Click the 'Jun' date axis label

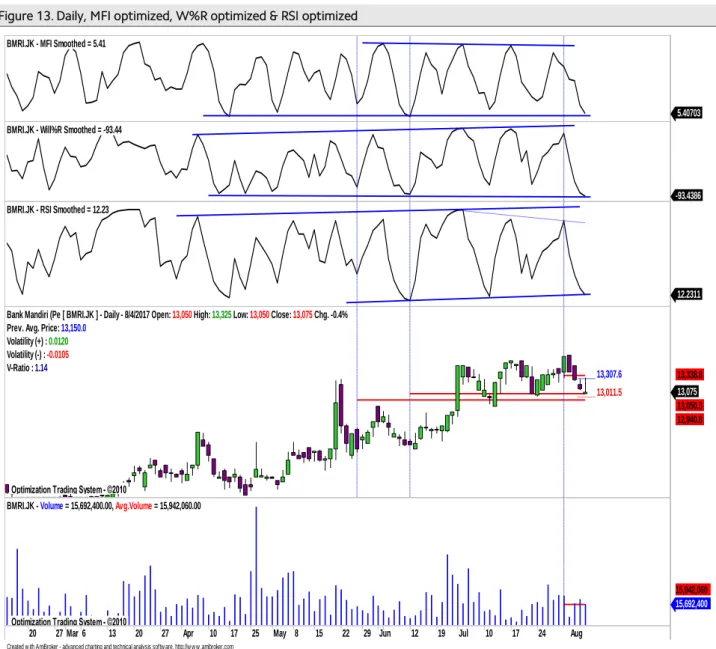[385, 633]
